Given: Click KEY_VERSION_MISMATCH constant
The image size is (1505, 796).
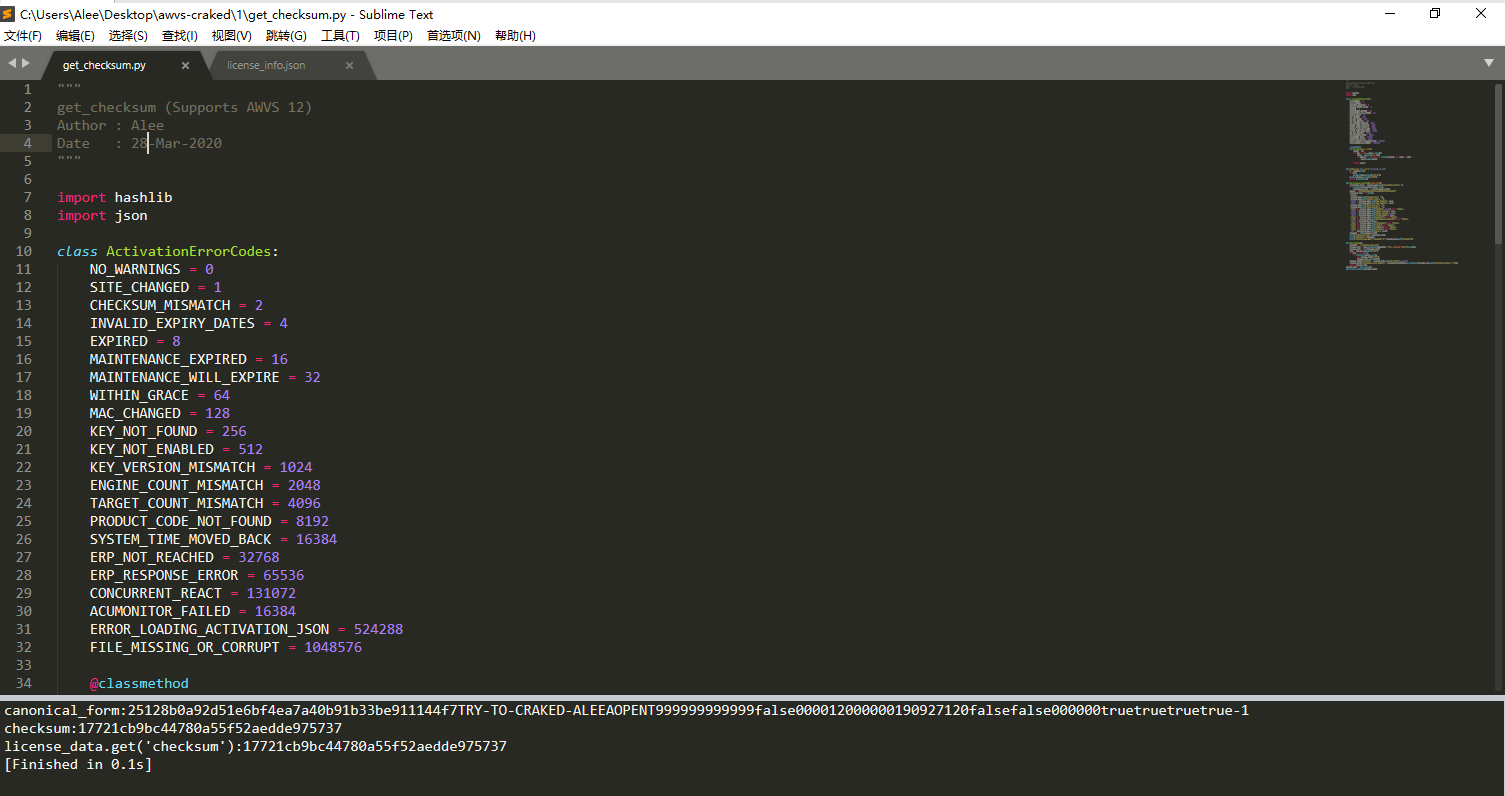Looking at the screenshot, I should (172, 467).
